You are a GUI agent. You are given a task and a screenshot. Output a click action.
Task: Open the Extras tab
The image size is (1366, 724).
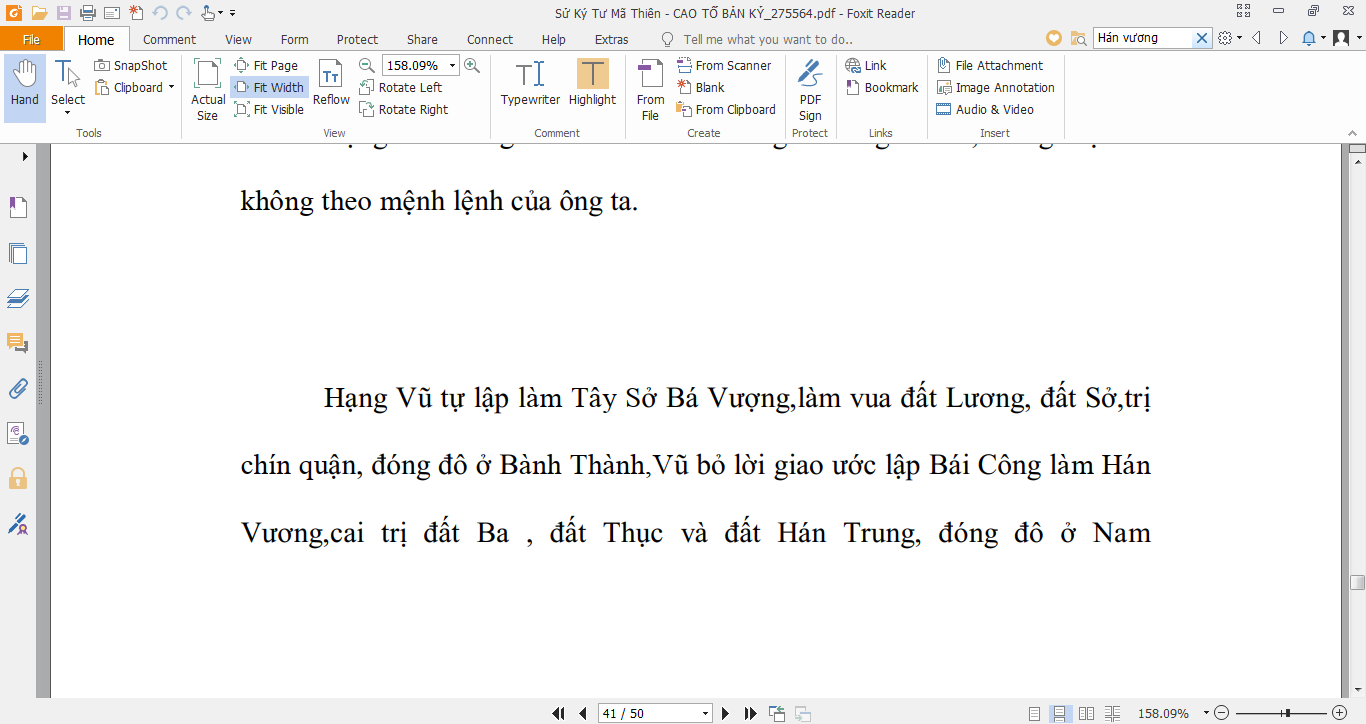(x=611, y=39)
